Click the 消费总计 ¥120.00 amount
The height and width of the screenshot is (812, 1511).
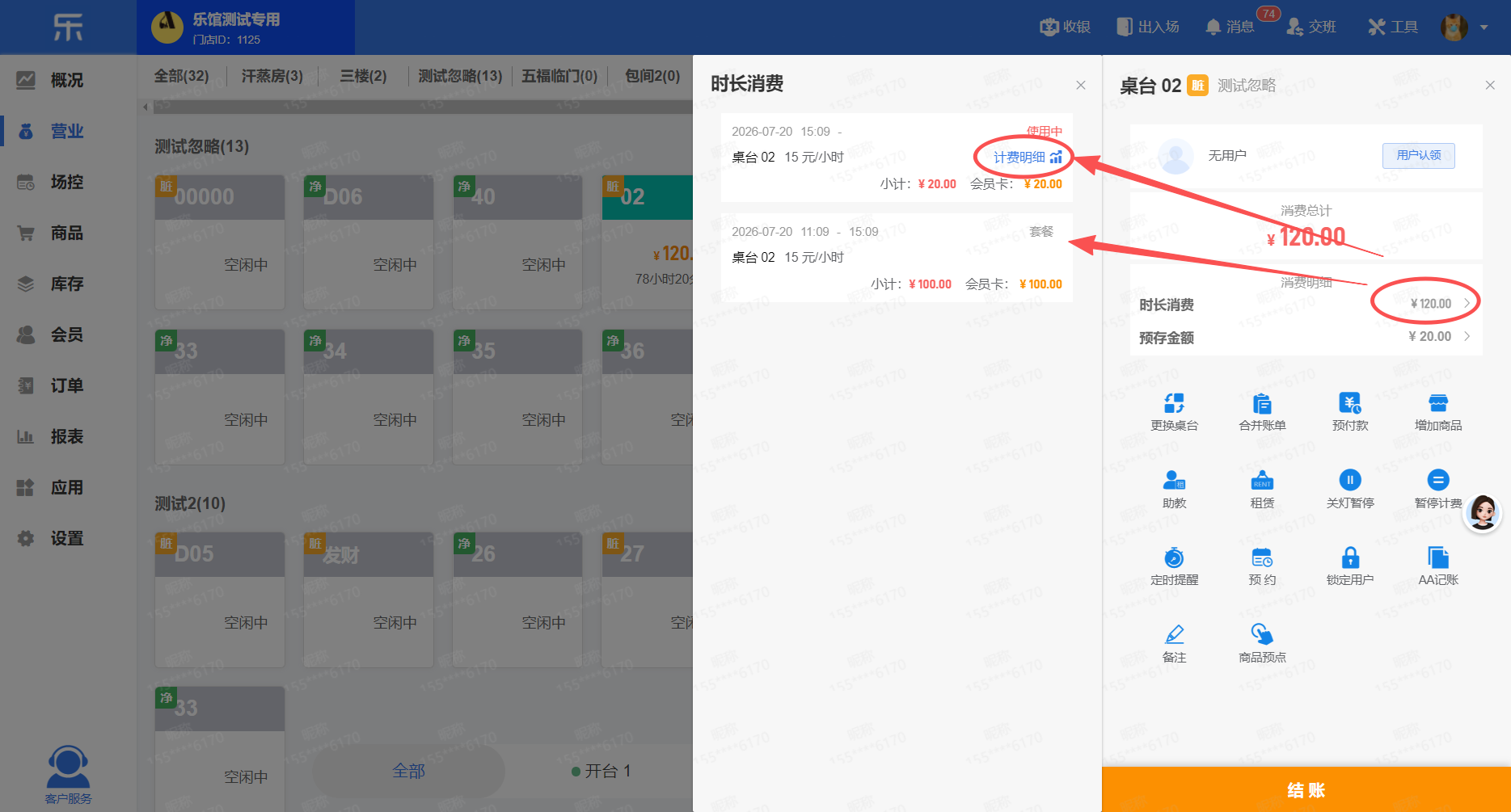1306,237
